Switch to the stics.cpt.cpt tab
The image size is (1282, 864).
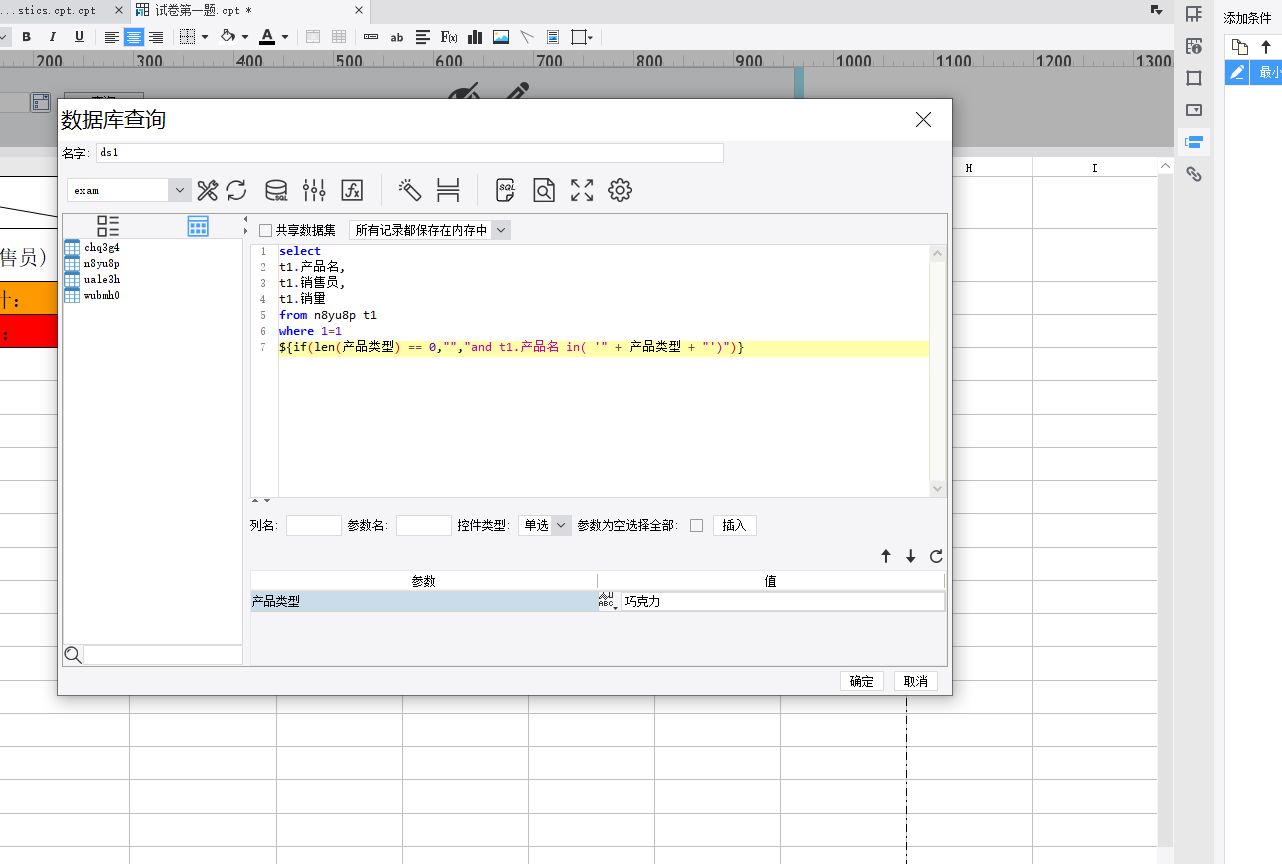(58, 10)
